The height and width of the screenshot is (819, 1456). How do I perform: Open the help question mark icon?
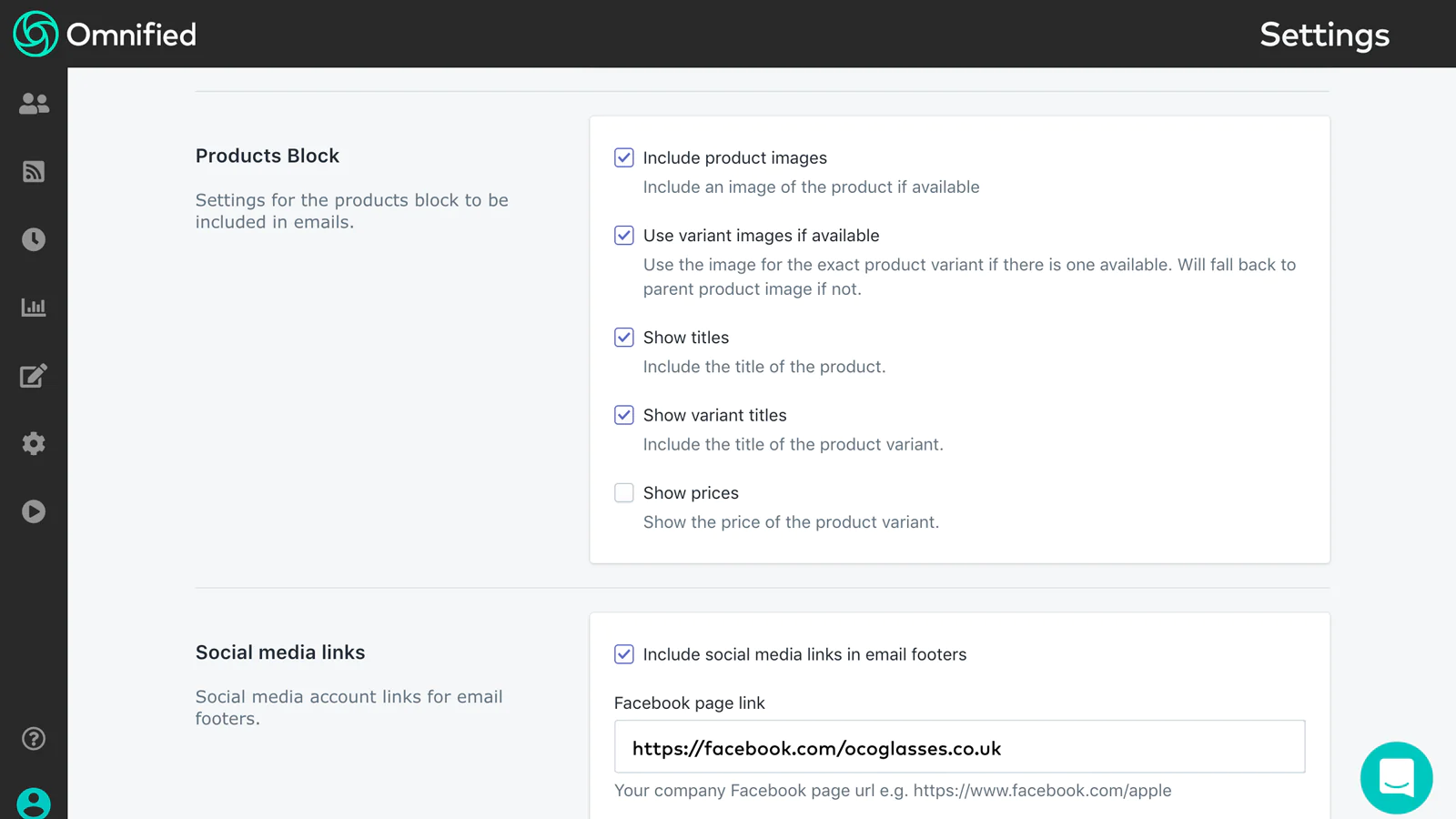click(34, 739)
